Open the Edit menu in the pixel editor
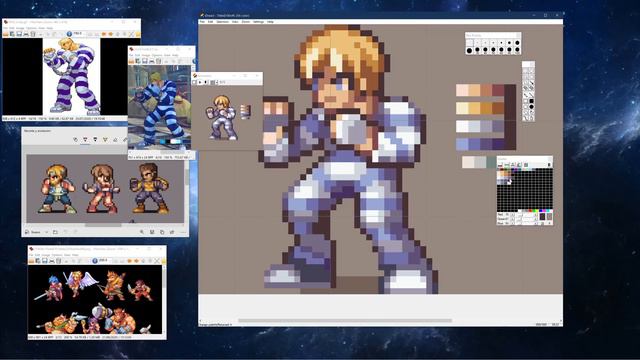The width and height of the screenshot is (640, 360). pos(211,22)
